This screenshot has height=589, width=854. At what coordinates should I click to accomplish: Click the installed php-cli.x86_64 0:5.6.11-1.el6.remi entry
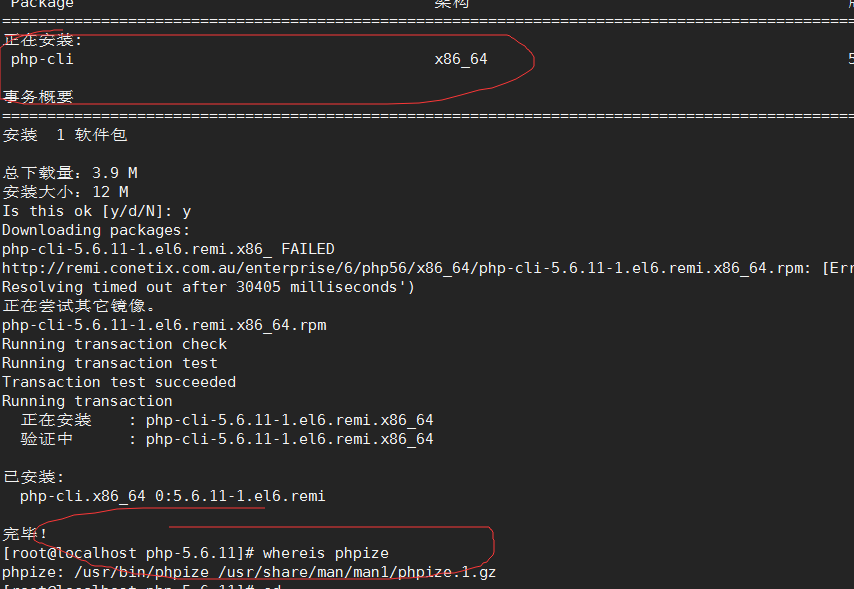(173, 496)
